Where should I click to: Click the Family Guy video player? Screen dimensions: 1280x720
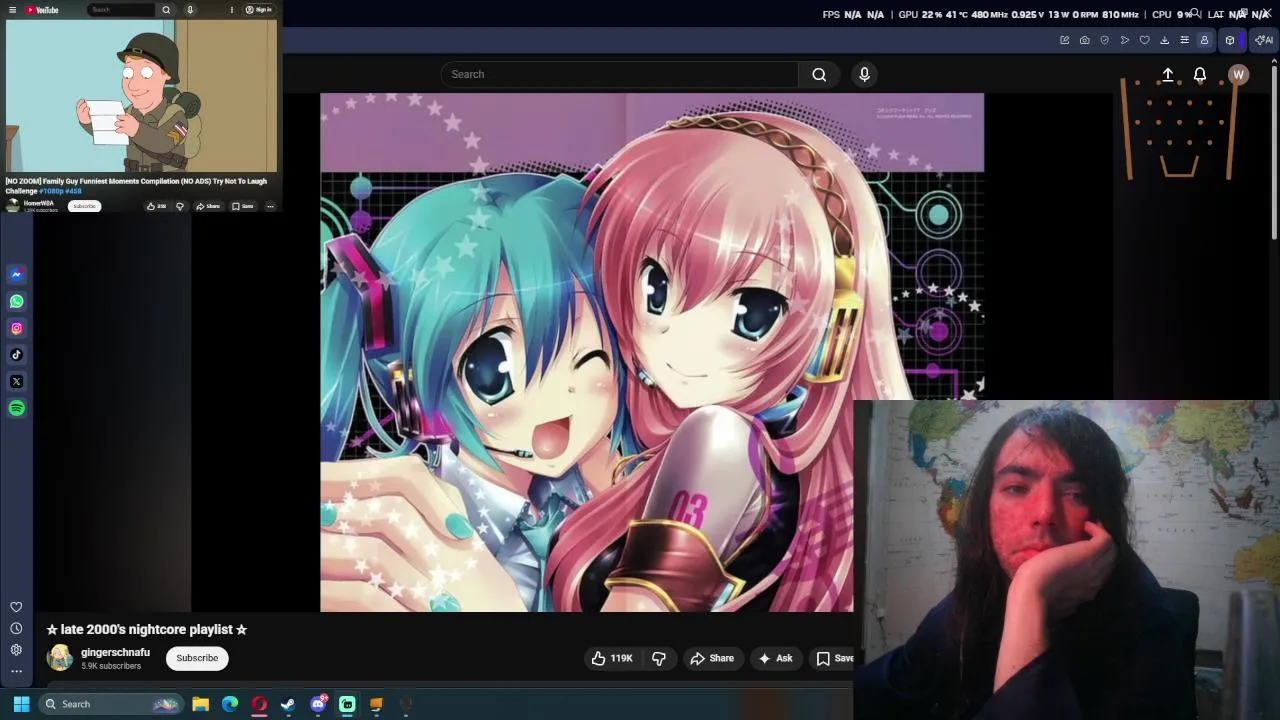[141, 96]
